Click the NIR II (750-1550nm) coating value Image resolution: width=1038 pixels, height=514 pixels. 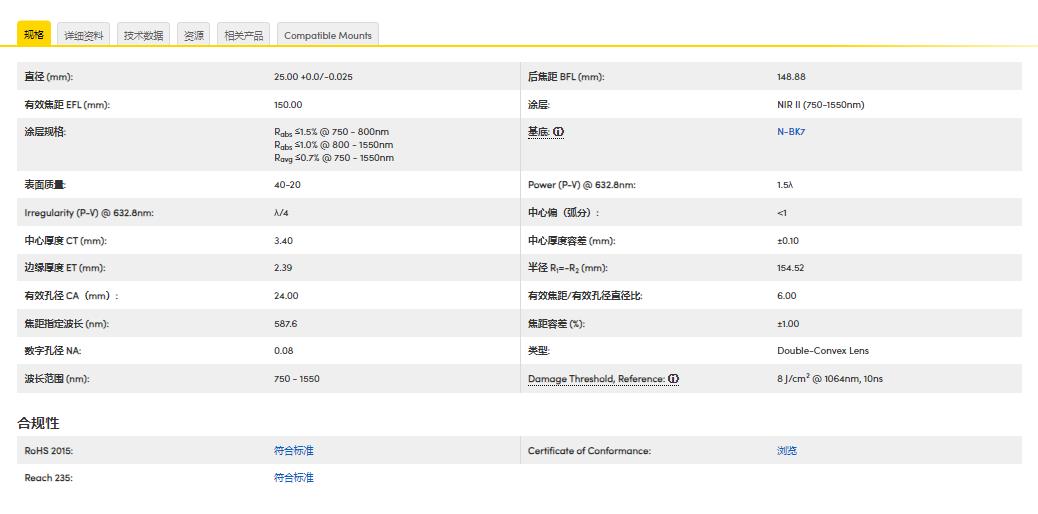[x=820, y=105]
